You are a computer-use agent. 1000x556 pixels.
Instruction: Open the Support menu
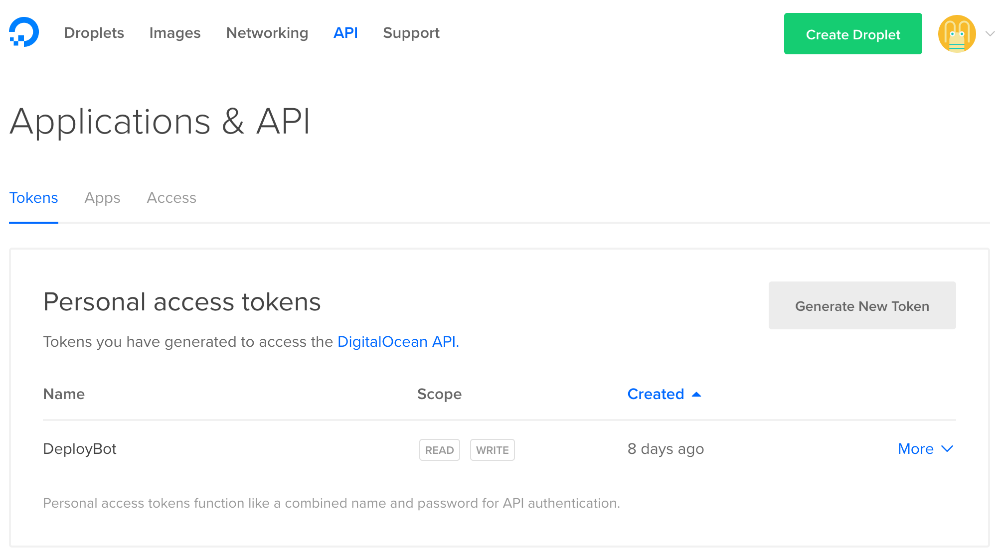click(x=411, y=33)
